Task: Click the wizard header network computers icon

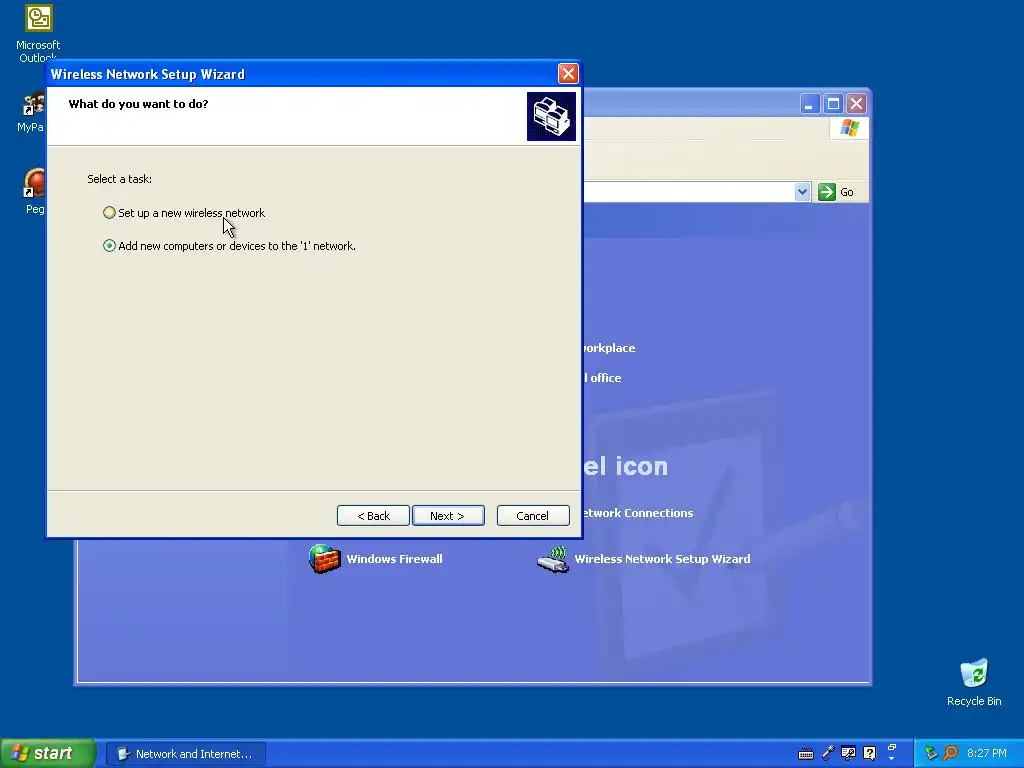Action: 551,116
